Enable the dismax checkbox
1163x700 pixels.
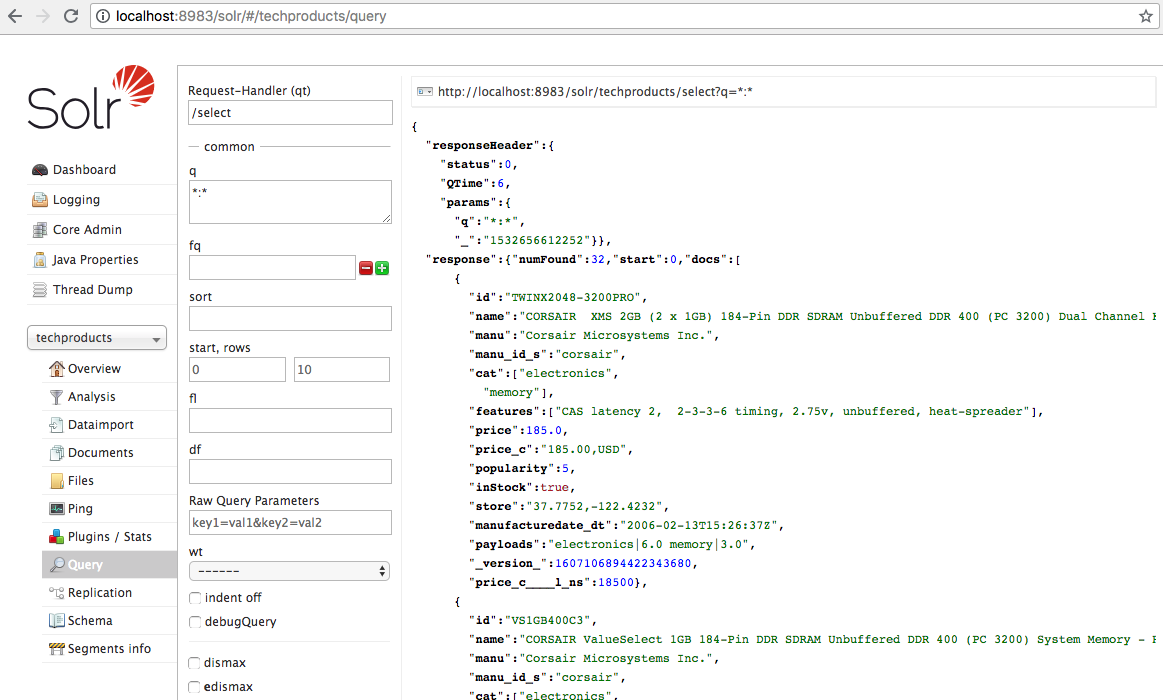click(x=194, y=663)
